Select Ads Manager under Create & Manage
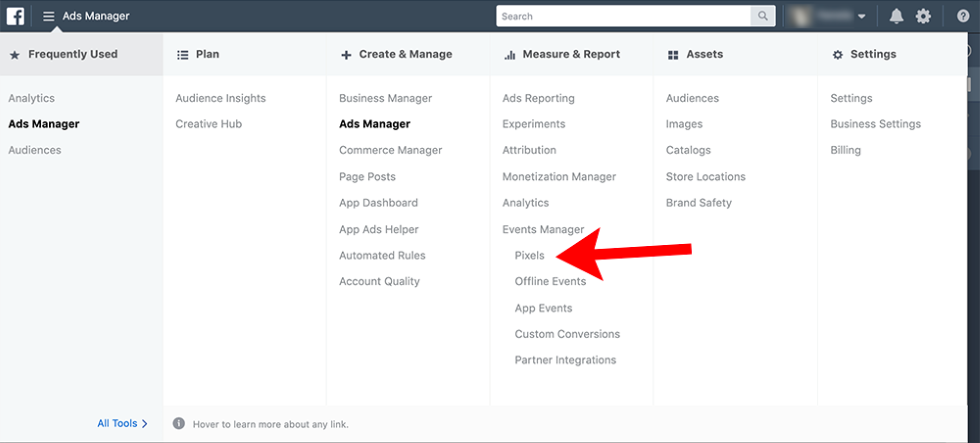Viewport: 980px width, 443px height. [375, 124]
